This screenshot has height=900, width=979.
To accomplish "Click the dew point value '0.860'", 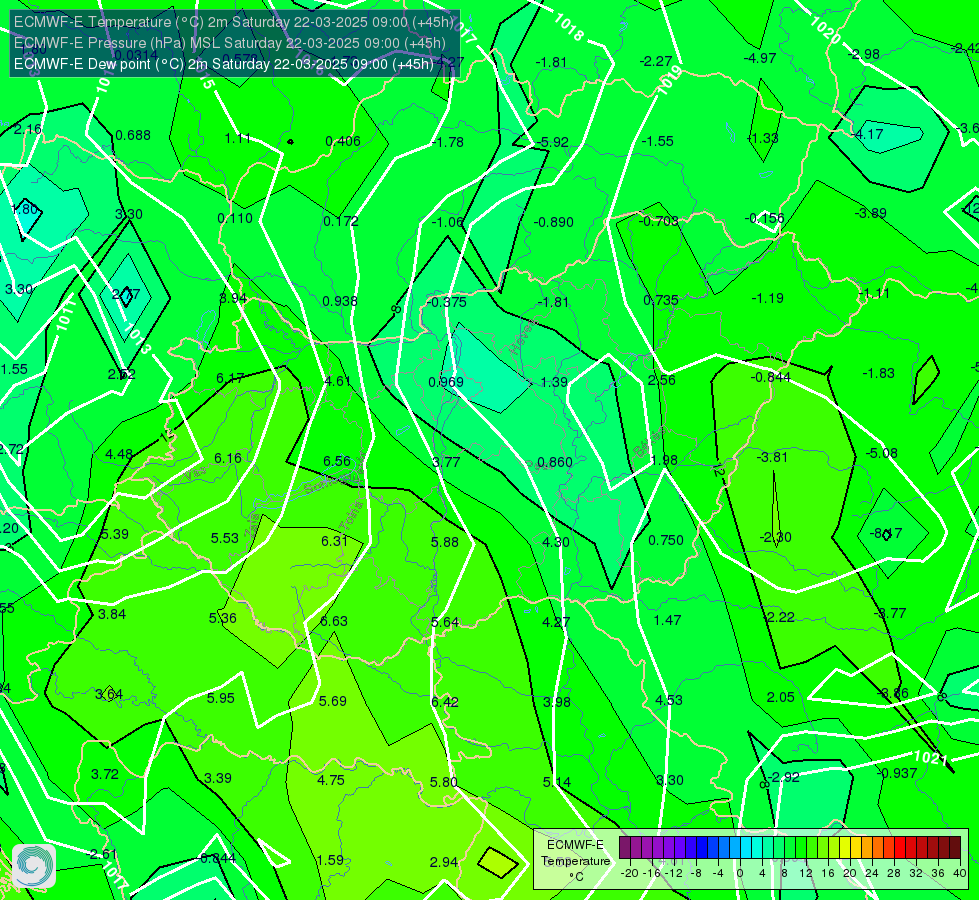I will 554,462.
